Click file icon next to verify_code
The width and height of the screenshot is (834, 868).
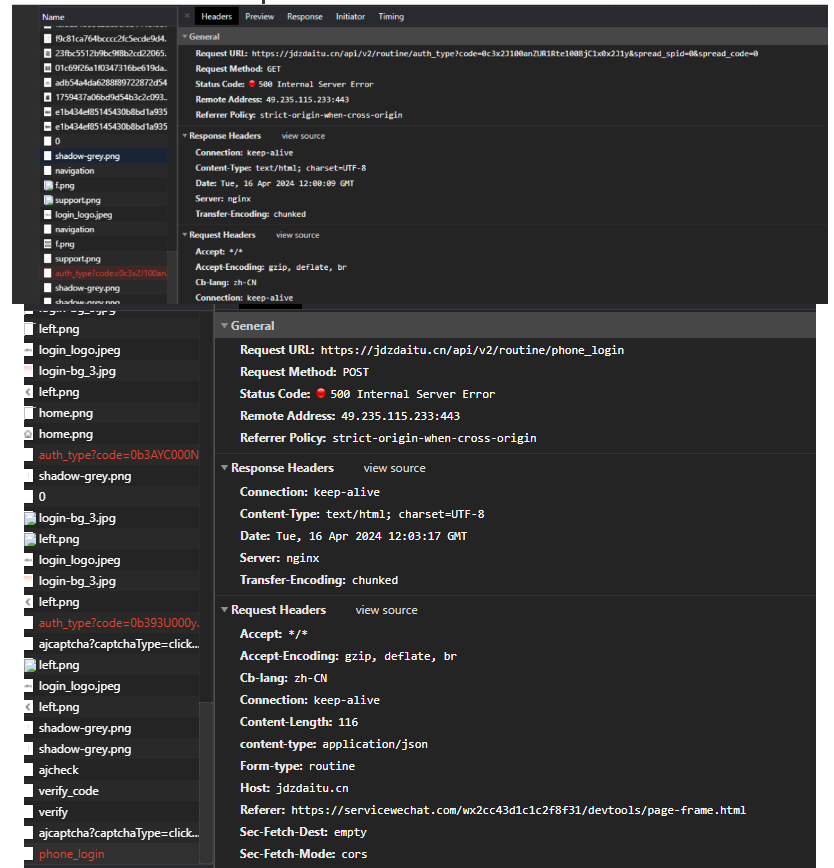point(29,791)
